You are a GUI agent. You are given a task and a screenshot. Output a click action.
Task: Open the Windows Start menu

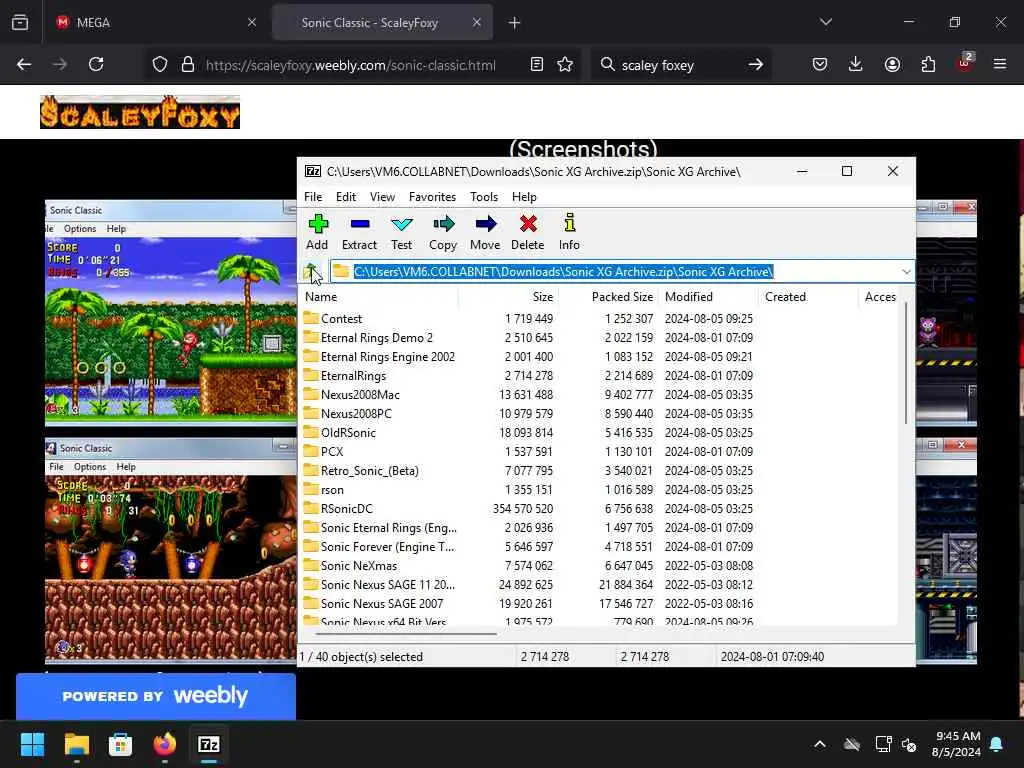[x=32, y=744]
